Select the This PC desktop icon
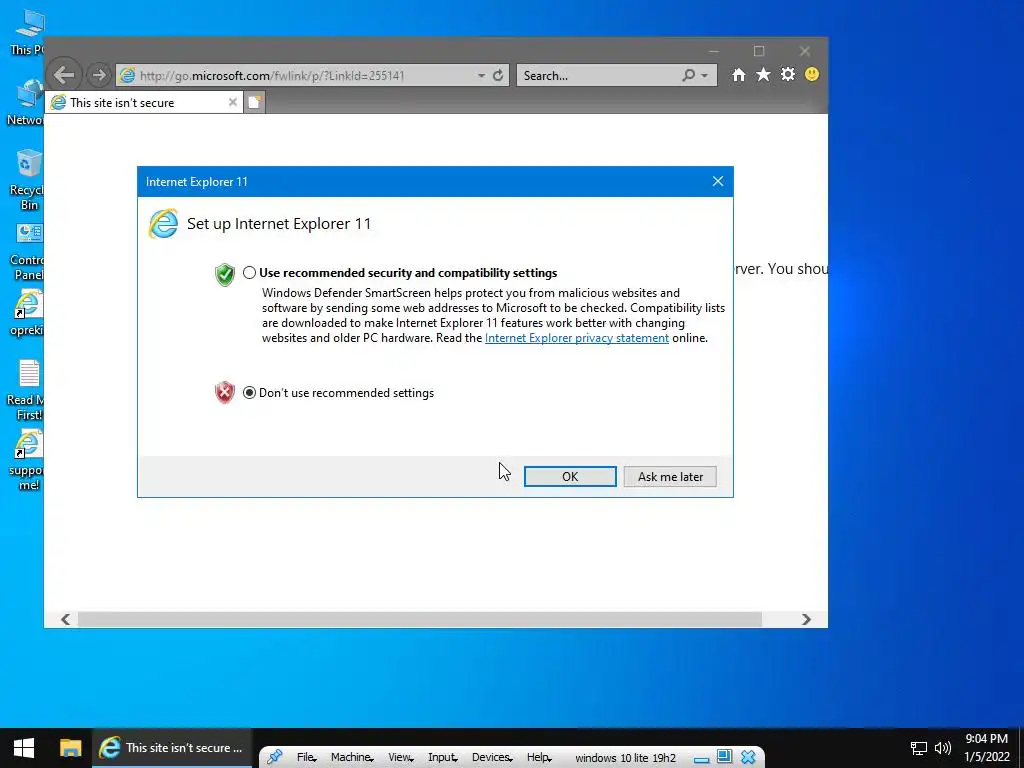This screenshot has height=768, width=1024. point(27,33)
